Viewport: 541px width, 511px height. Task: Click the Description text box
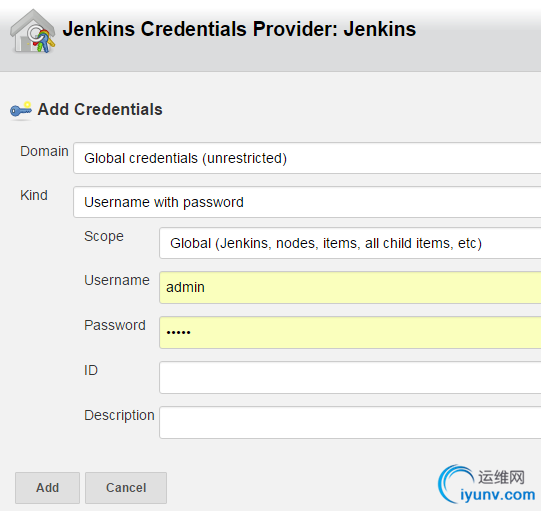[350, 422]
